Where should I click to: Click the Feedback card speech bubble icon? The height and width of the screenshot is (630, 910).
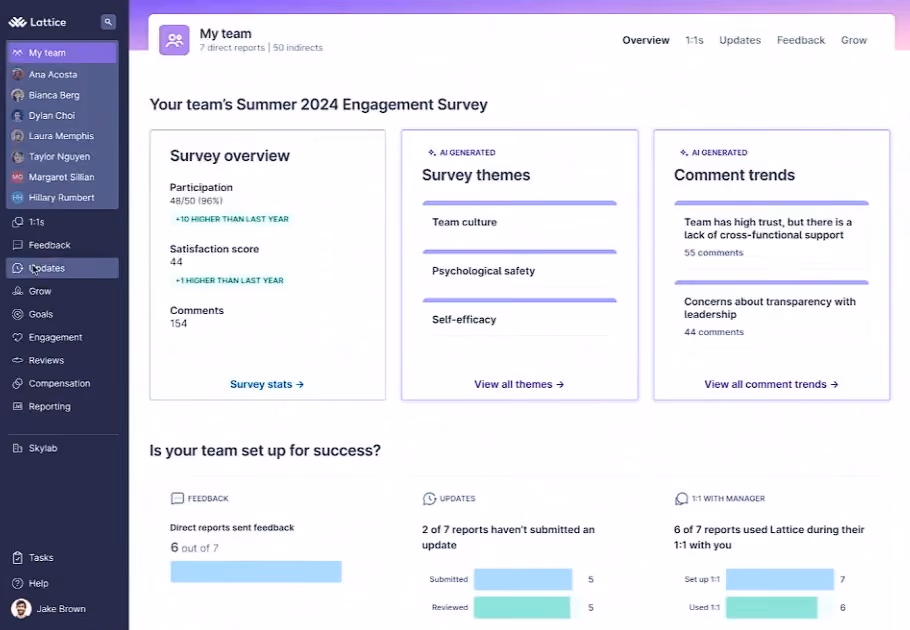point(178,498)
